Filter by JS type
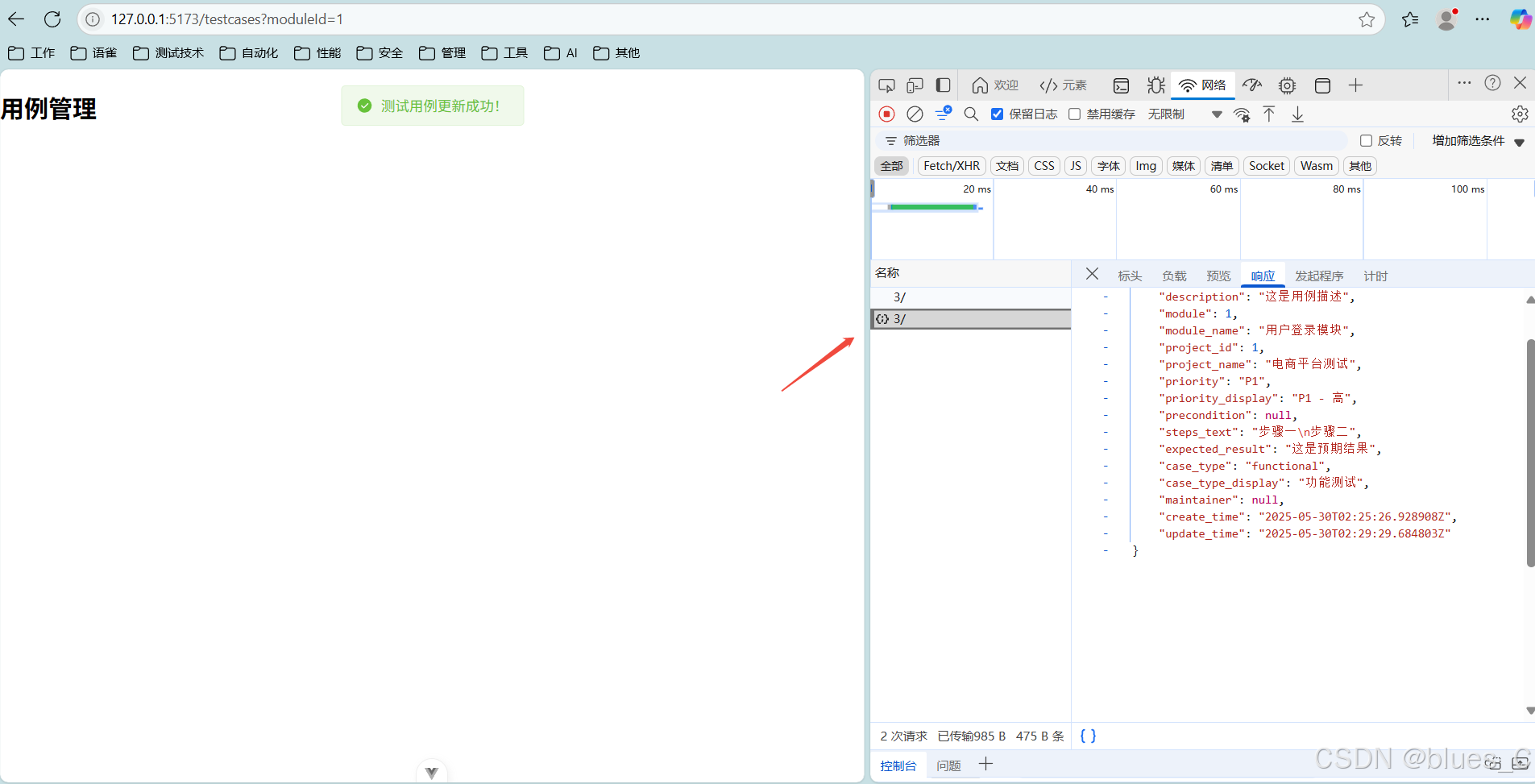The height and width of the screenshot is (784, 1535). click(x=1076, y=166)
